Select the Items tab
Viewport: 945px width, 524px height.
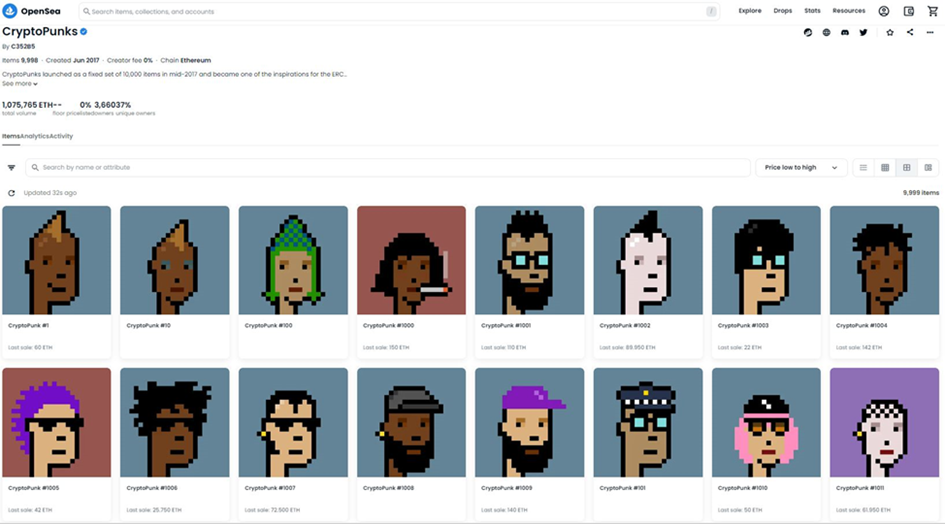coord(11,136)
